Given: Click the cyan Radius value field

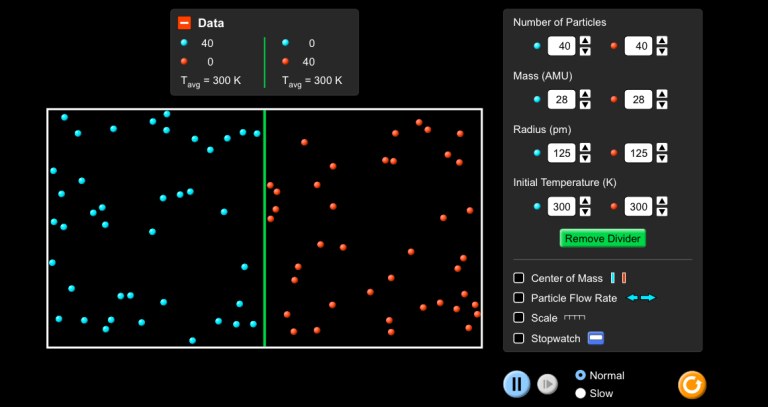Looking at the screenshot, I should [562, 153].
